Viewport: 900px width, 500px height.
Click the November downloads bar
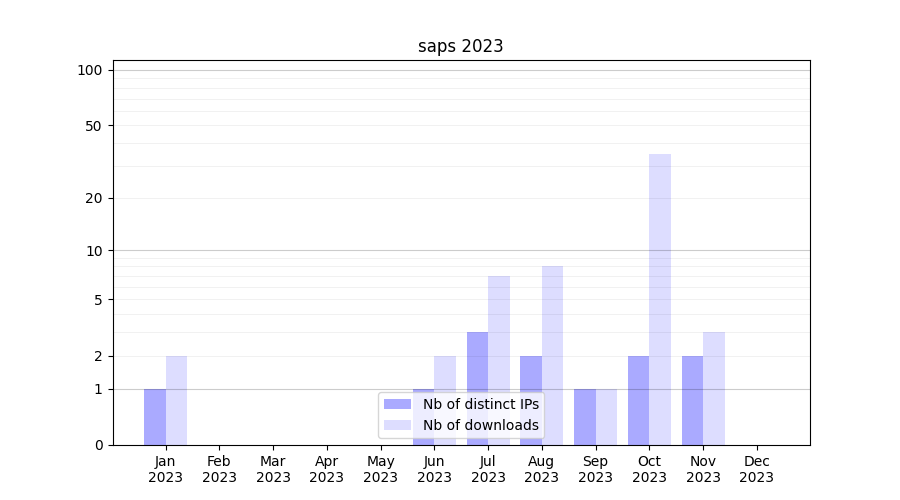(x=714, y=388)
